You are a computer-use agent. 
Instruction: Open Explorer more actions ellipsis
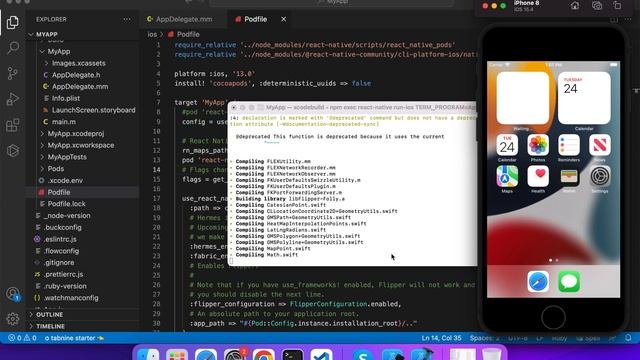127,19
